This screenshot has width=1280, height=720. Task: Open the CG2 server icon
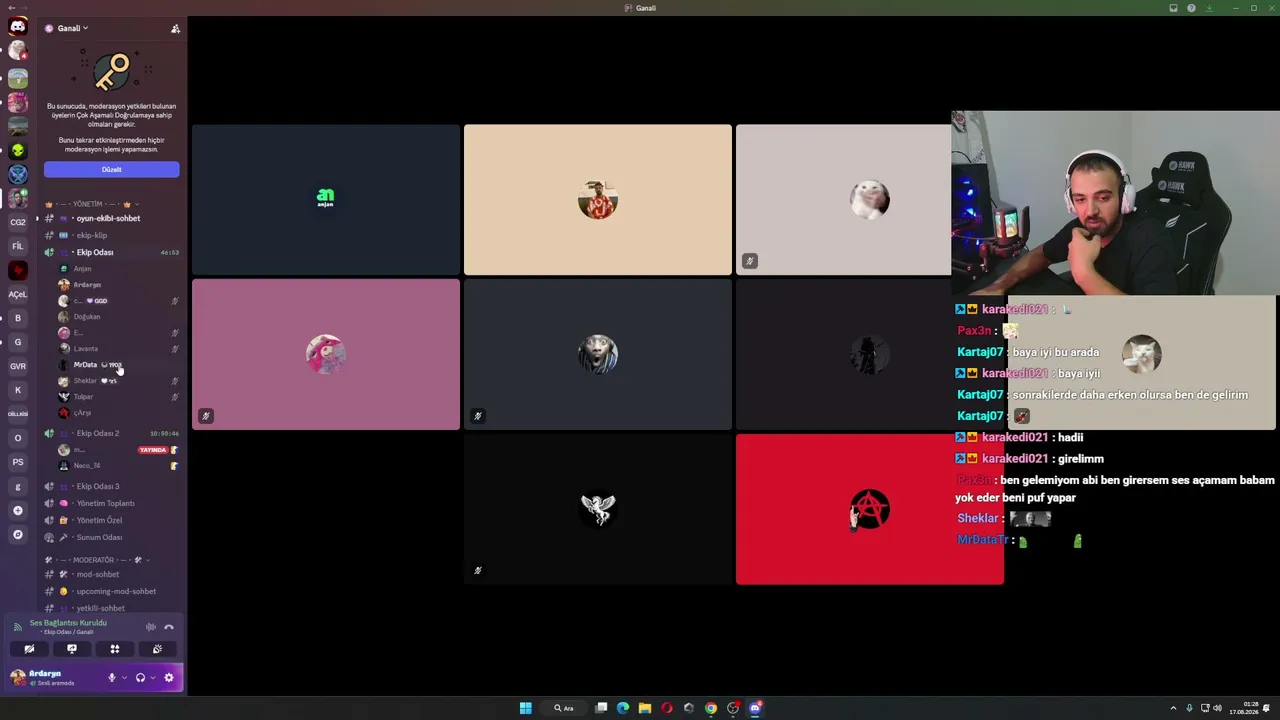18,222
